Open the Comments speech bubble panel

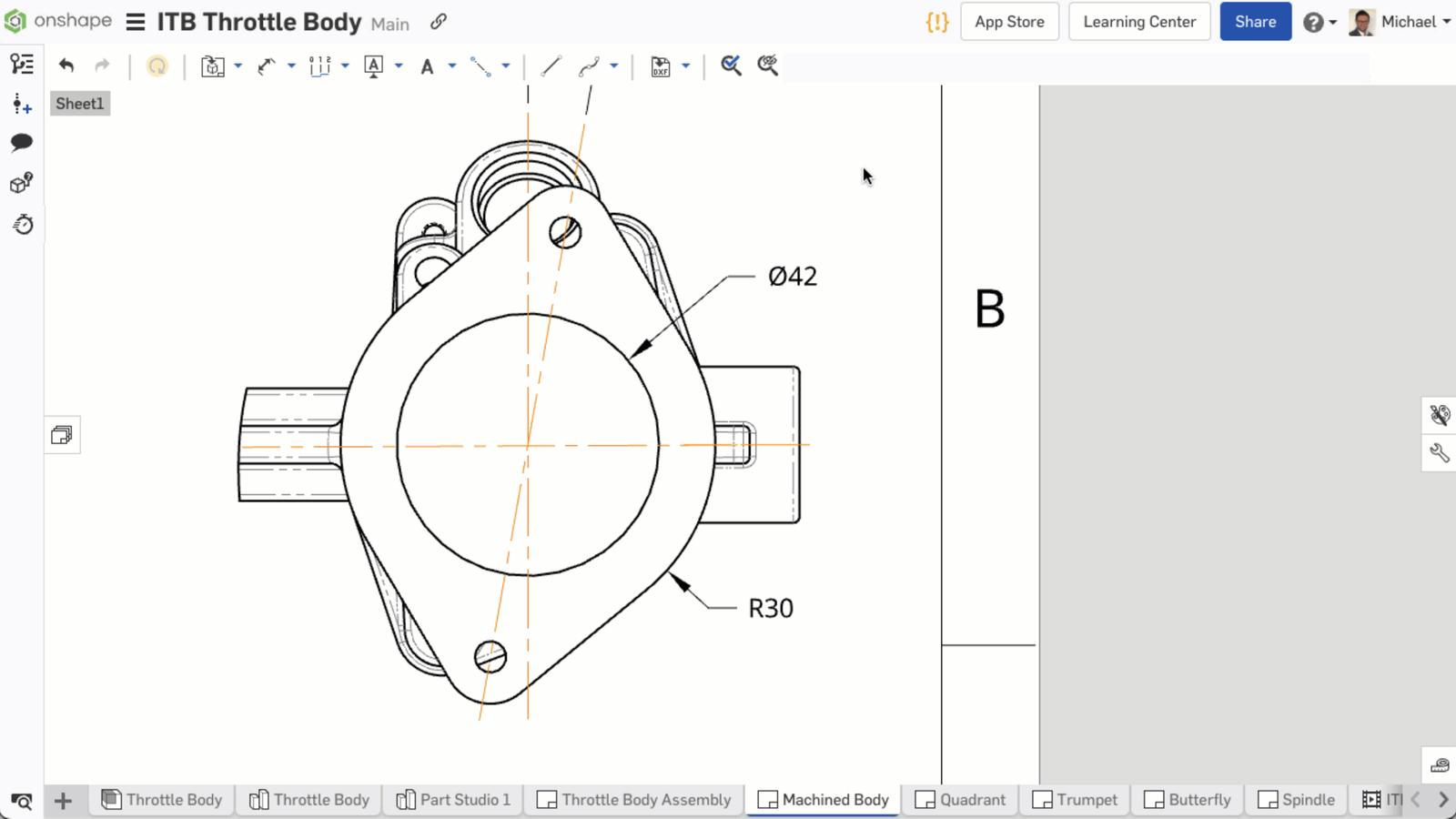point(22,143)
